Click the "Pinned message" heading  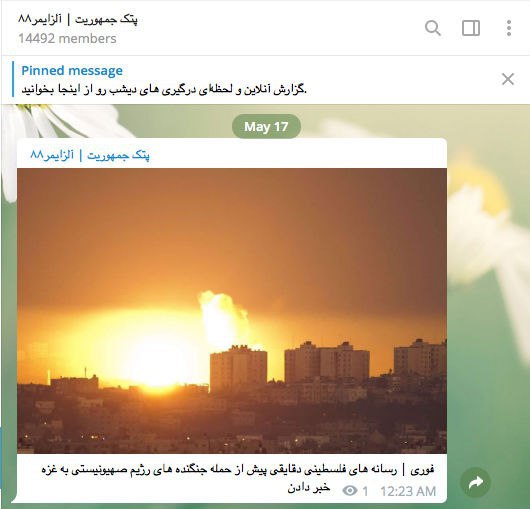click(x=72, y=70)
